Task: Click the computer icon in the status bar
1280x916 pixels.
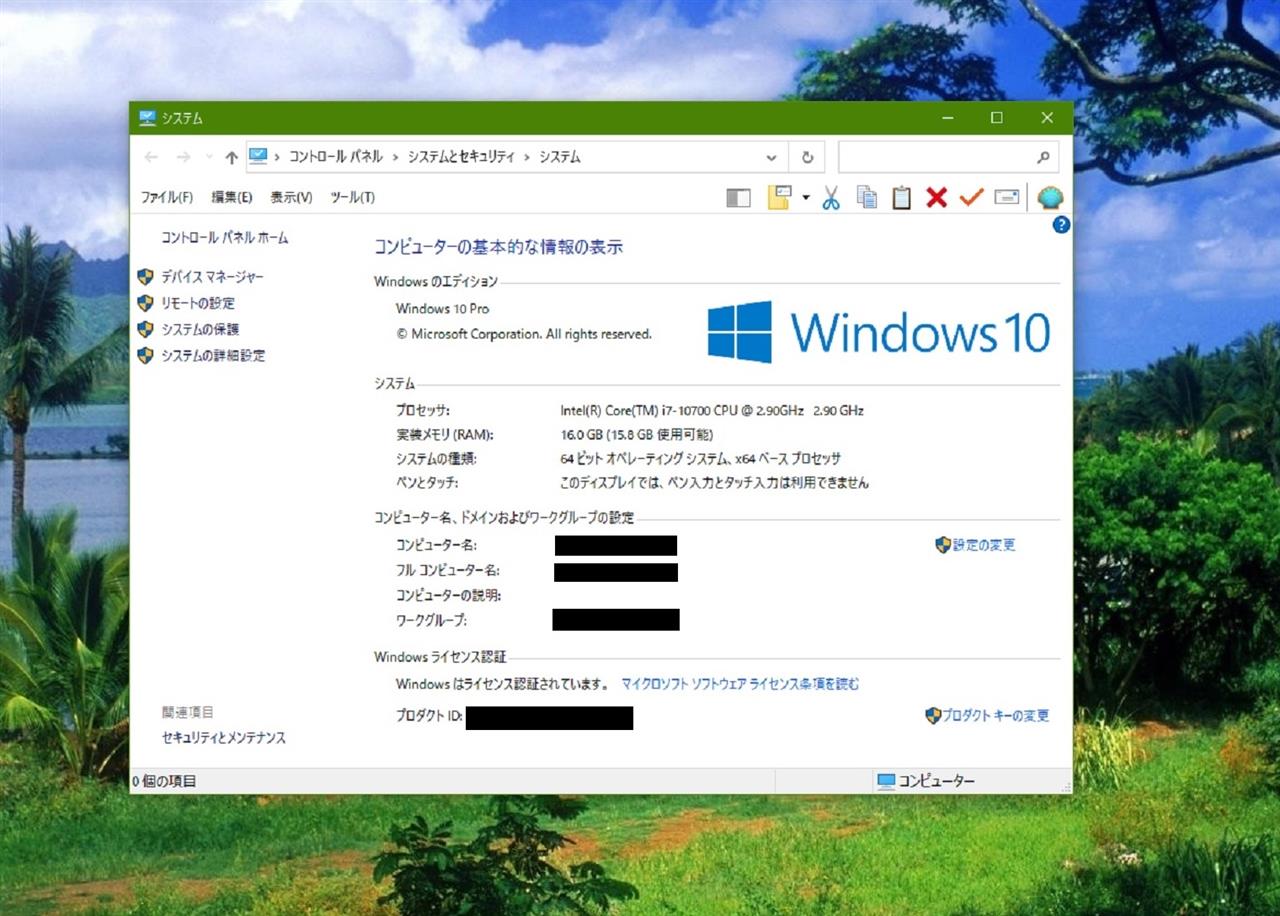Action: tap(886, 781)
